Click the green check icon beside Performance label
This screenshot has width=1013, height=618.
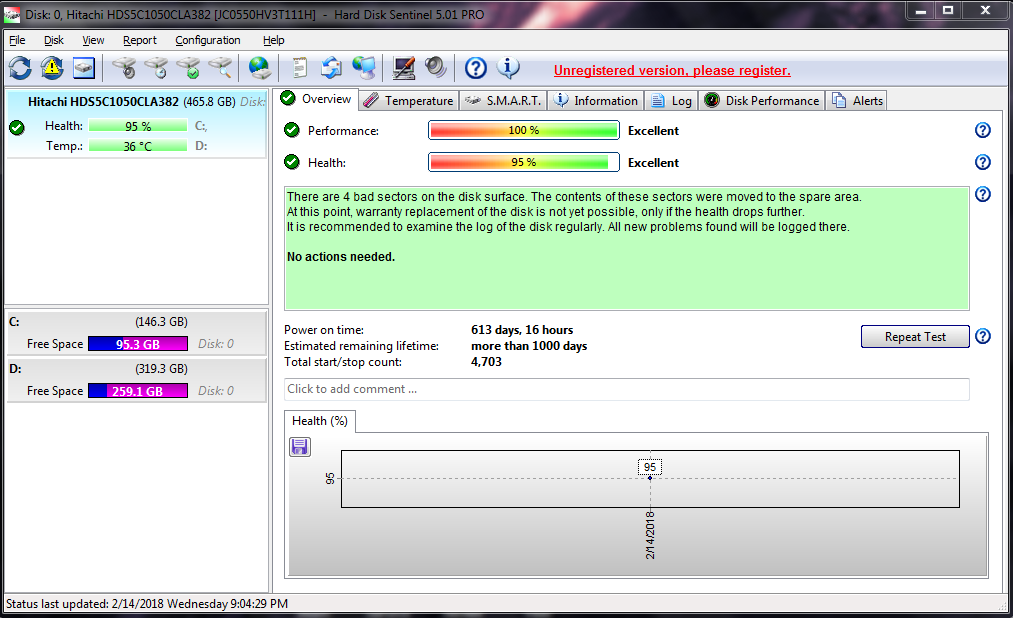[292, 130]
